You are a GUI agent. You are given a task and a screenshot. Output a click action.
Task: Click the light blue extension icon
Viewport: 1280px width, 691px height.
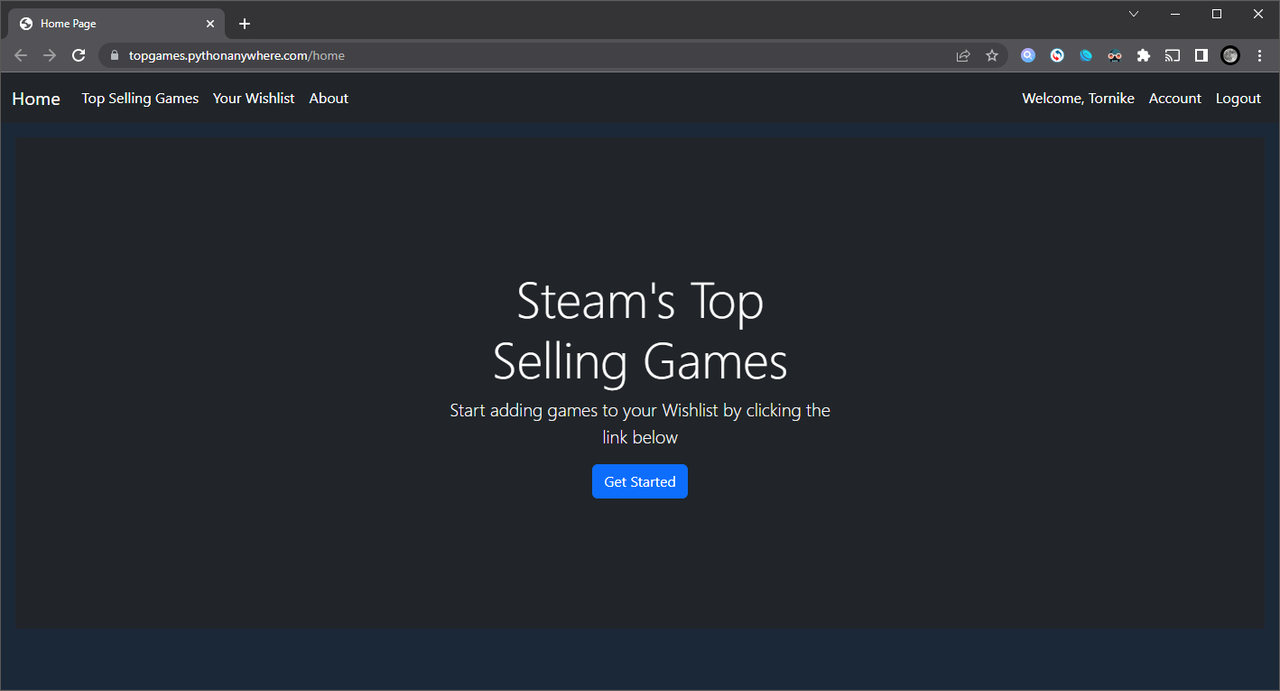[x=1086, y=56]
